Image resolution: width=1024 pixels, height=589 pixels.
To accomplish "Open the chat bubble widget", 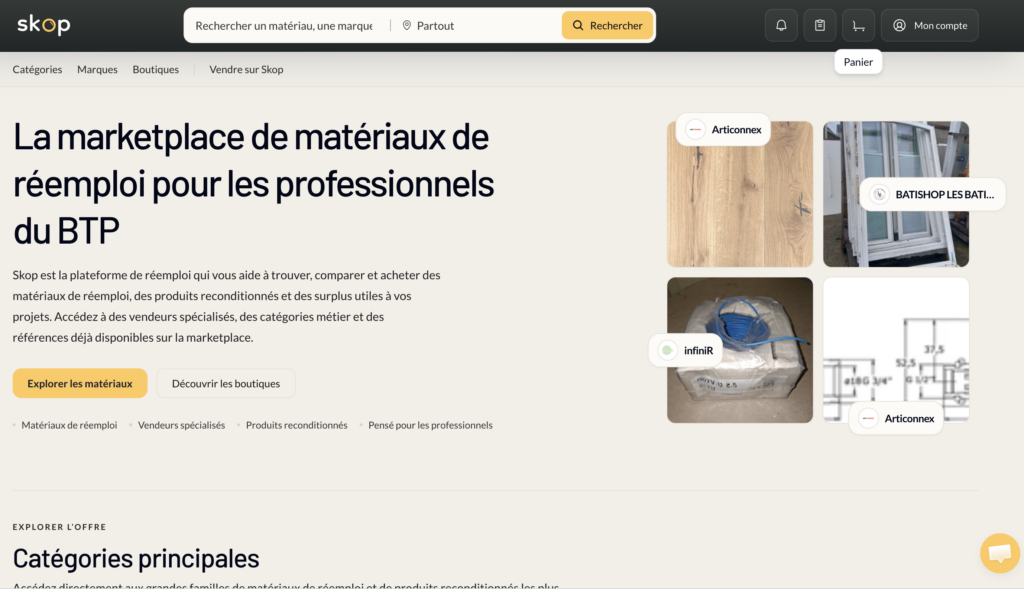I will click(x=1000, y=553).
